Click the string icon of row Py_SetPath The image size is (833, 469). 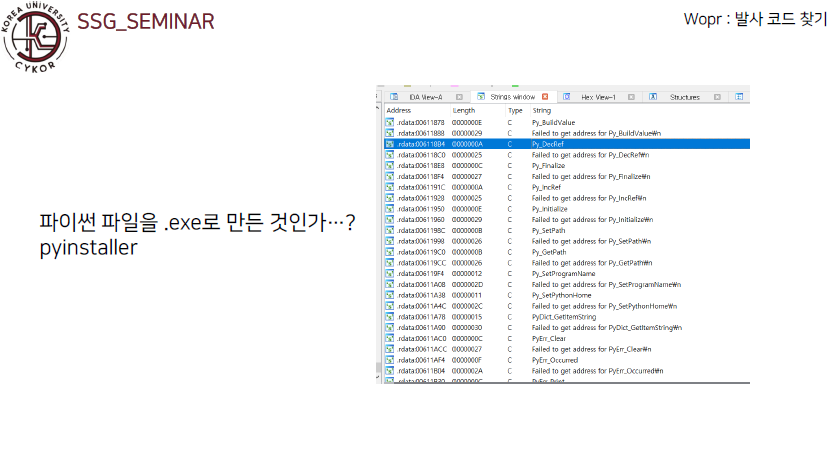(390, 231)
